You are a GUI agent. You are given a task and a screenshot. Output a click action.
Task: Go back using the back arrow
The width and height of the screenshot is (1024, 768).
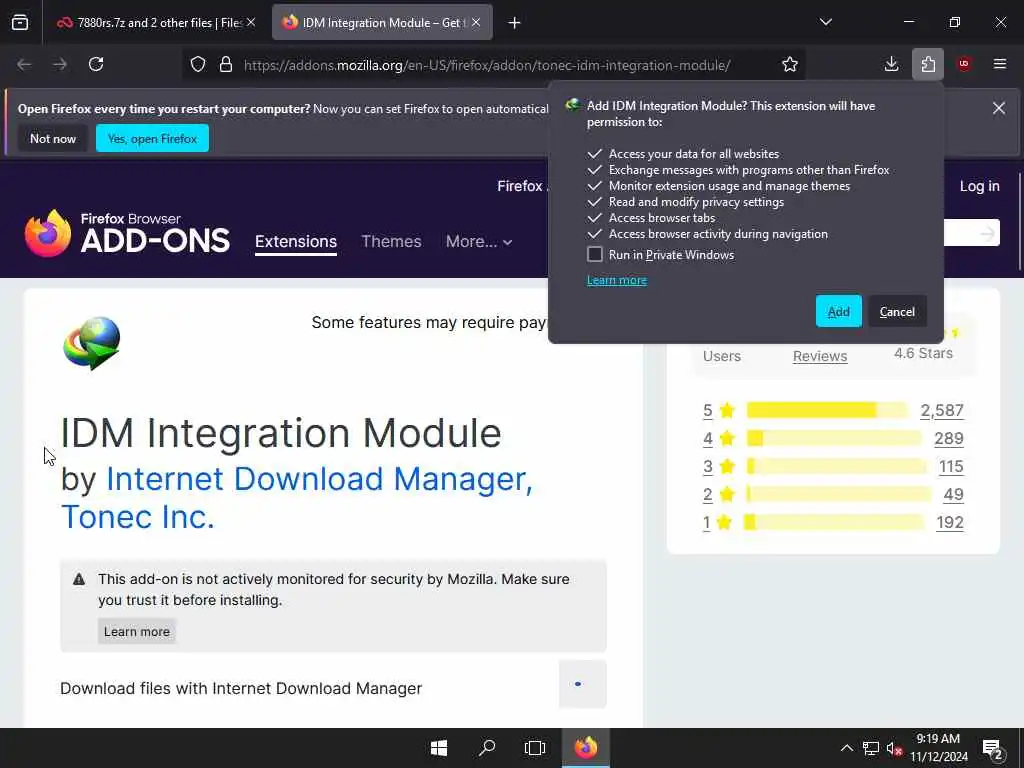(24, 65)
